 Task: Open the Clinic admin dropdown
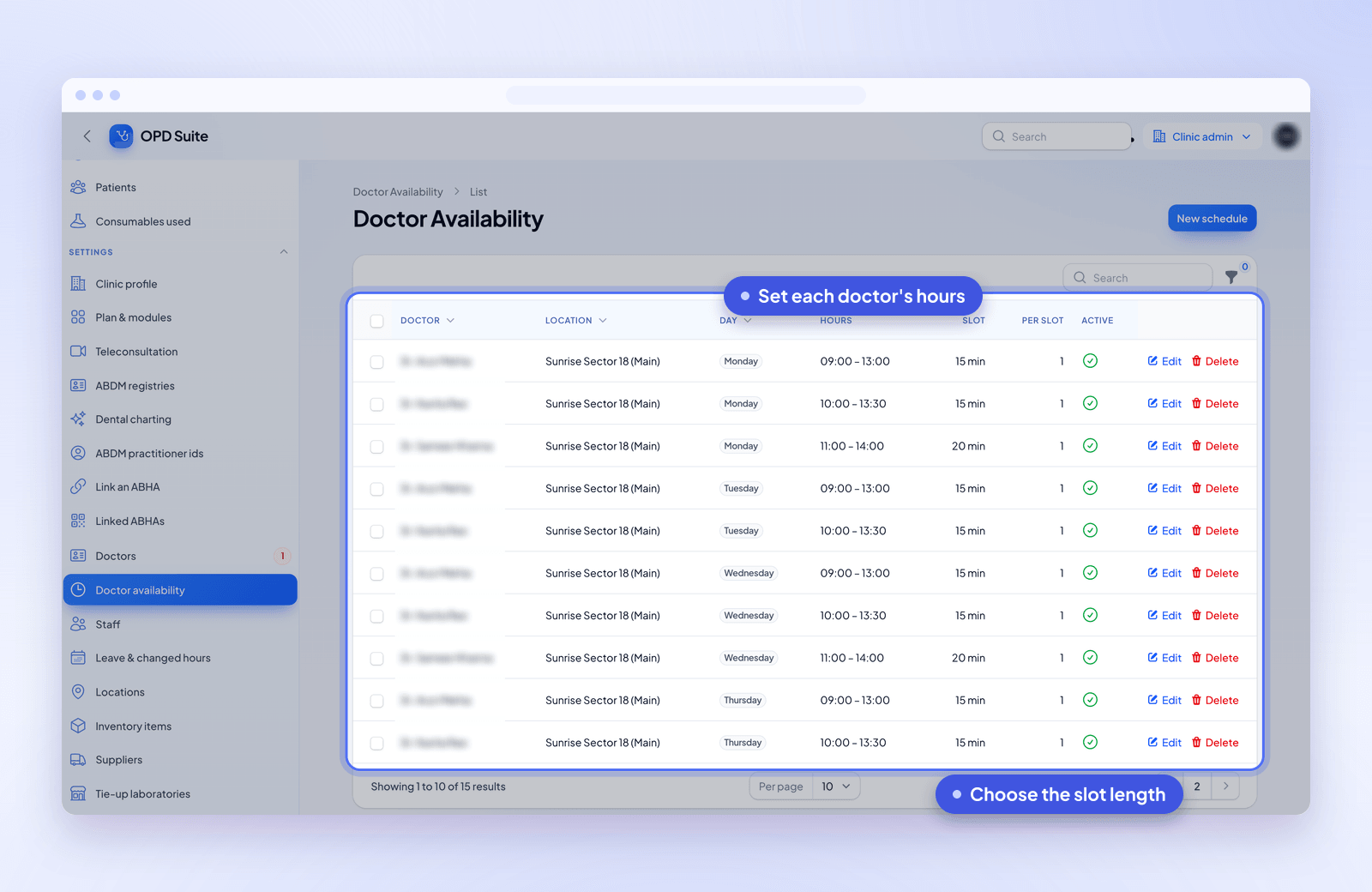1201,136
